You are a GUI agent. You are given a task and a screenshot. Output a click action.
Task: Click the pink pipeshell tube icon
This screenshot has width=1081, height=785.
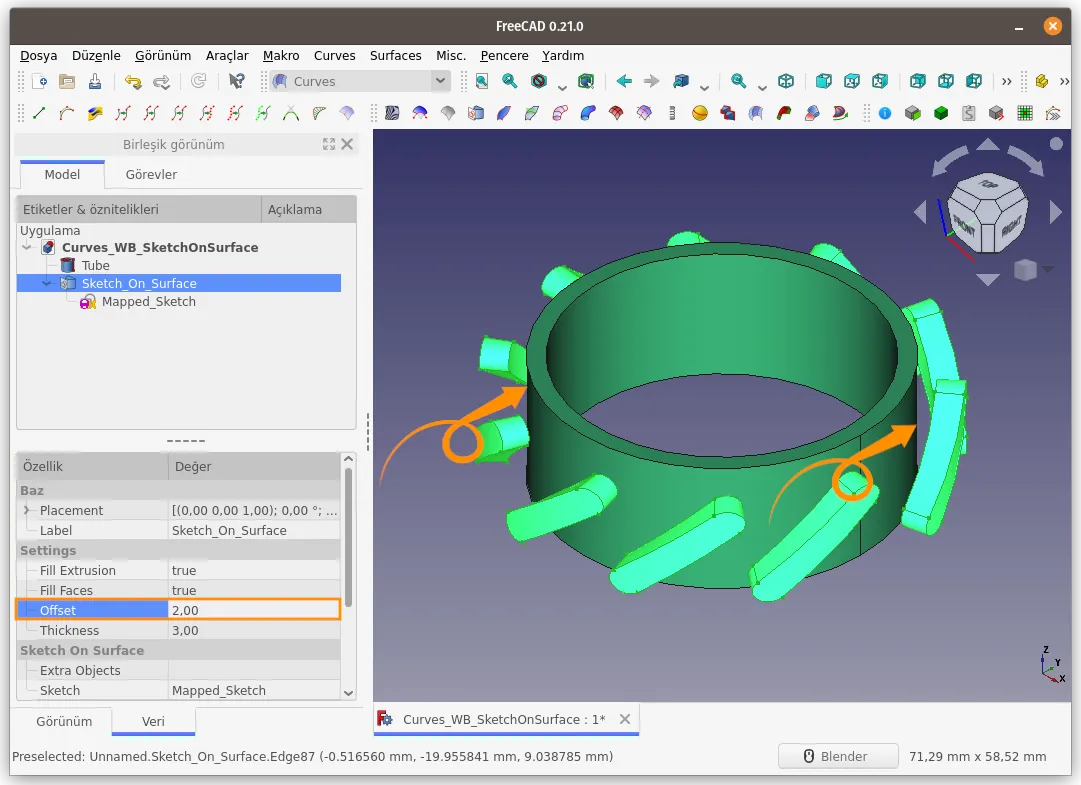[x=560, y=113]
